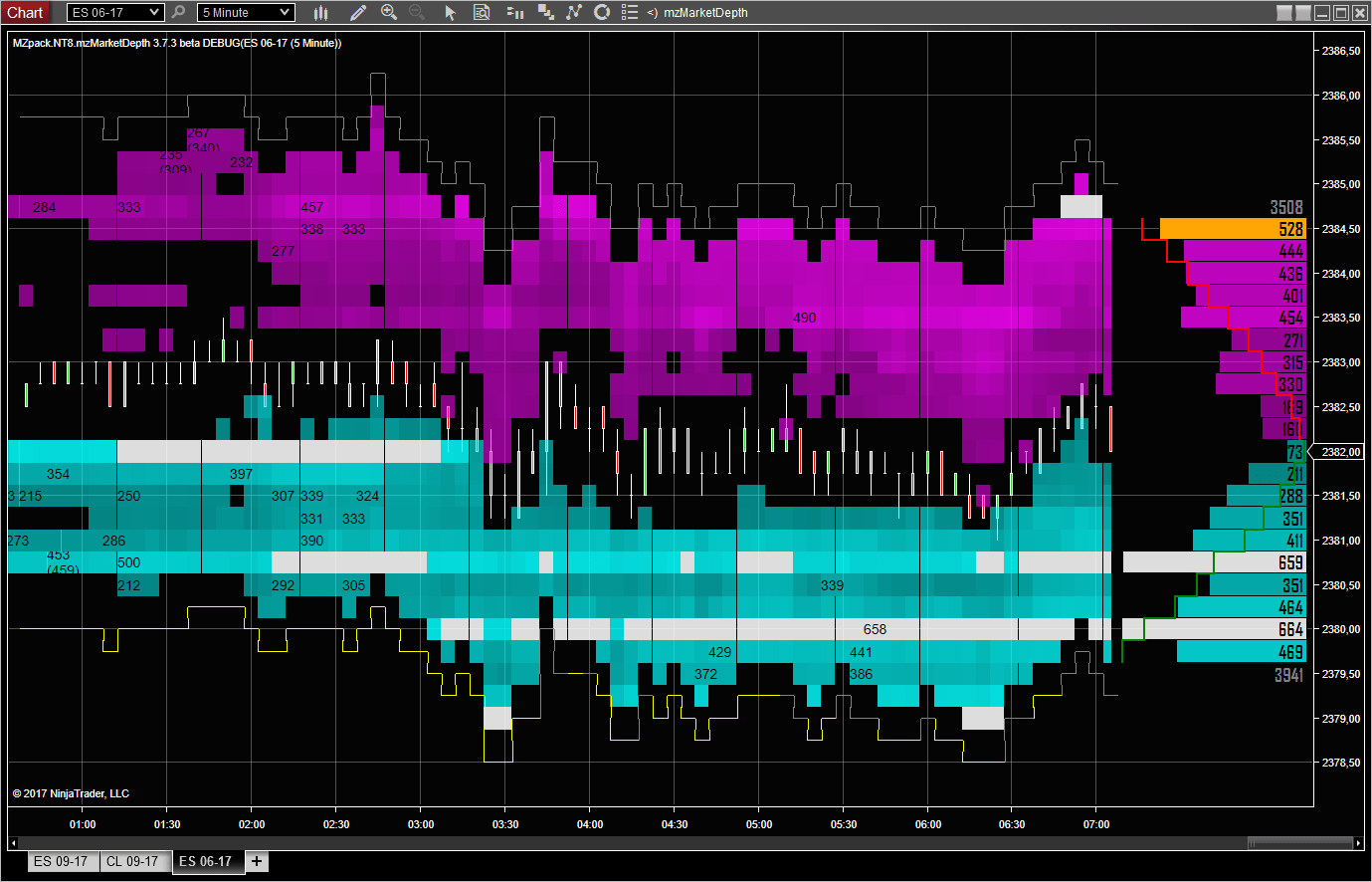The height and width of the screenshot is (882, 1372).
Task: Click the instrument search magnifier icon
Action: [x=178, y=12]
